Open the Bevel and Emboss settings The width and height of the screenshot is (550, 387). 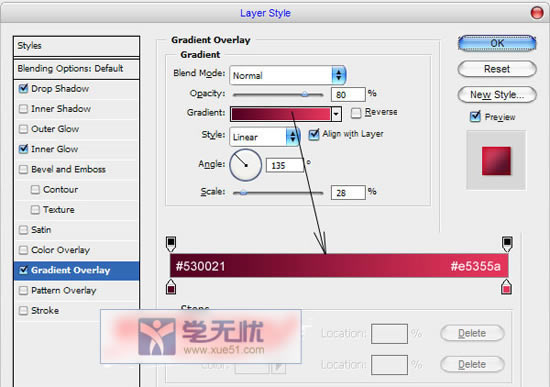(68, 169)
